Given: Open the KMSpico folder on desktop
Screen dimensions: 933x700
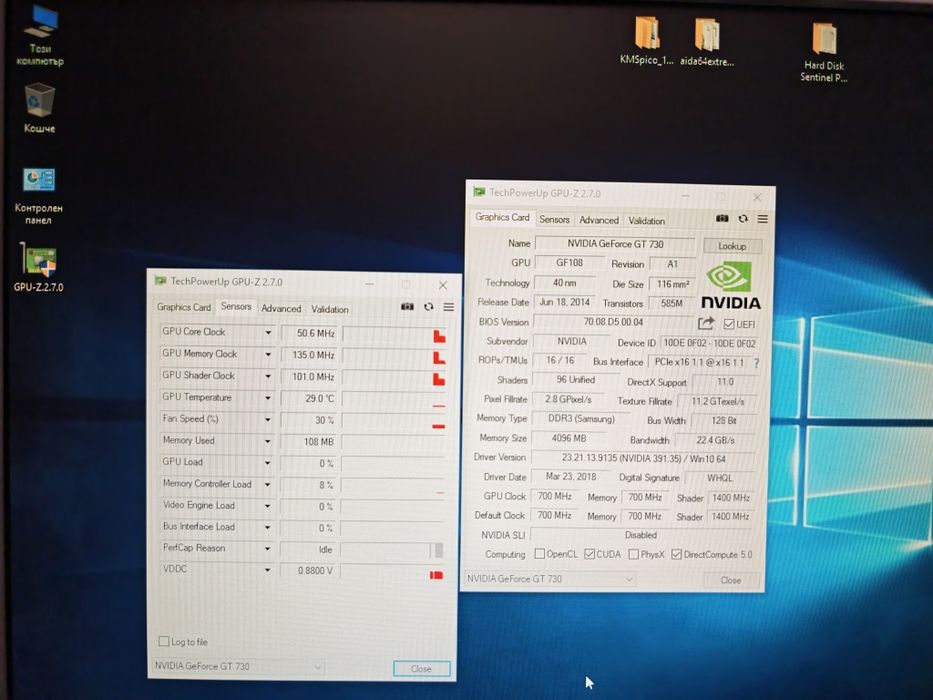Looking at the screenshot, I should pos(647,40).
